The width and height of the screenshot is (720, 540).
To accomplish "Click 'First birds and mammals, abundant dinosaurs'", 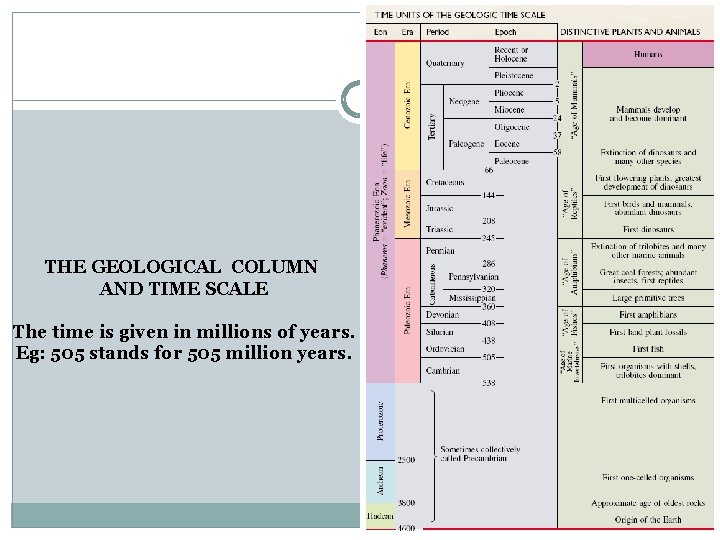I will pos(648,208).
